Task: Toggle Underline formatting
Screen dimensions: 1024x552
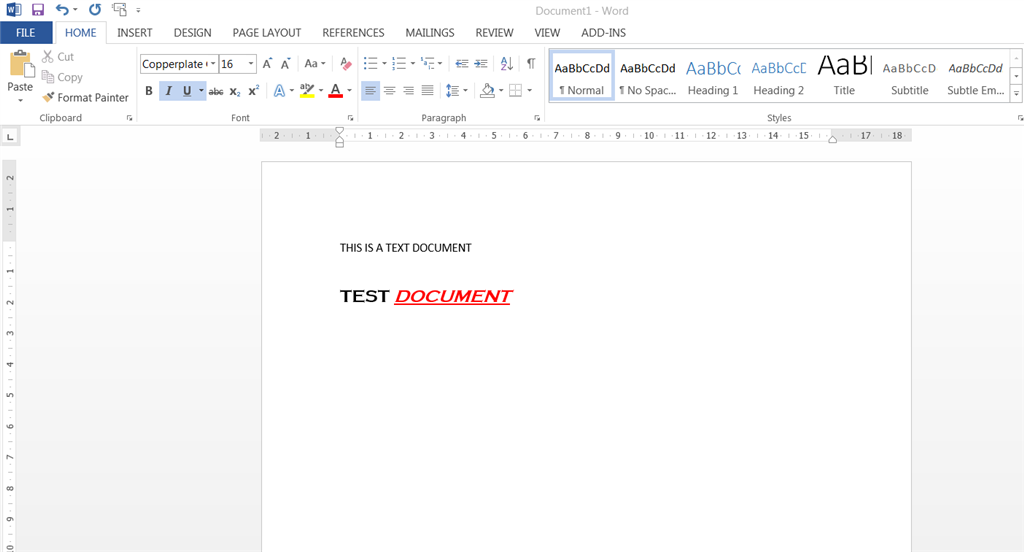Action: (187, 91)
